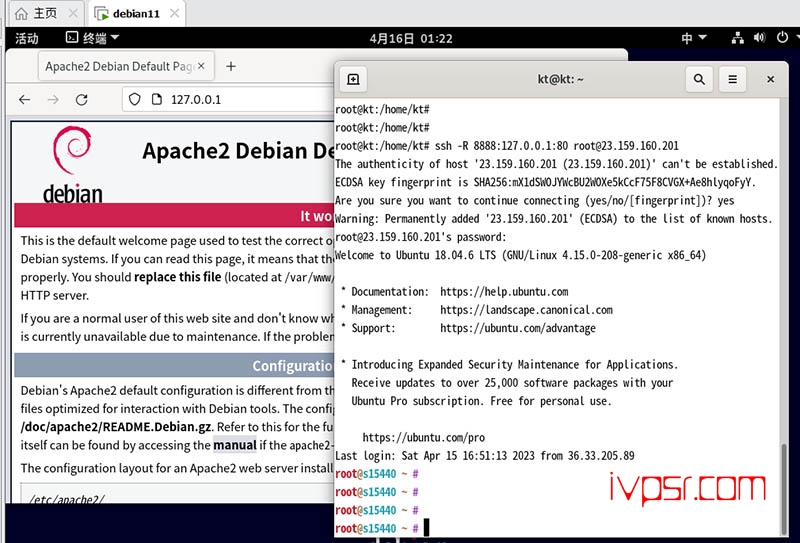Click the debian swirl logo

[72, 150]
